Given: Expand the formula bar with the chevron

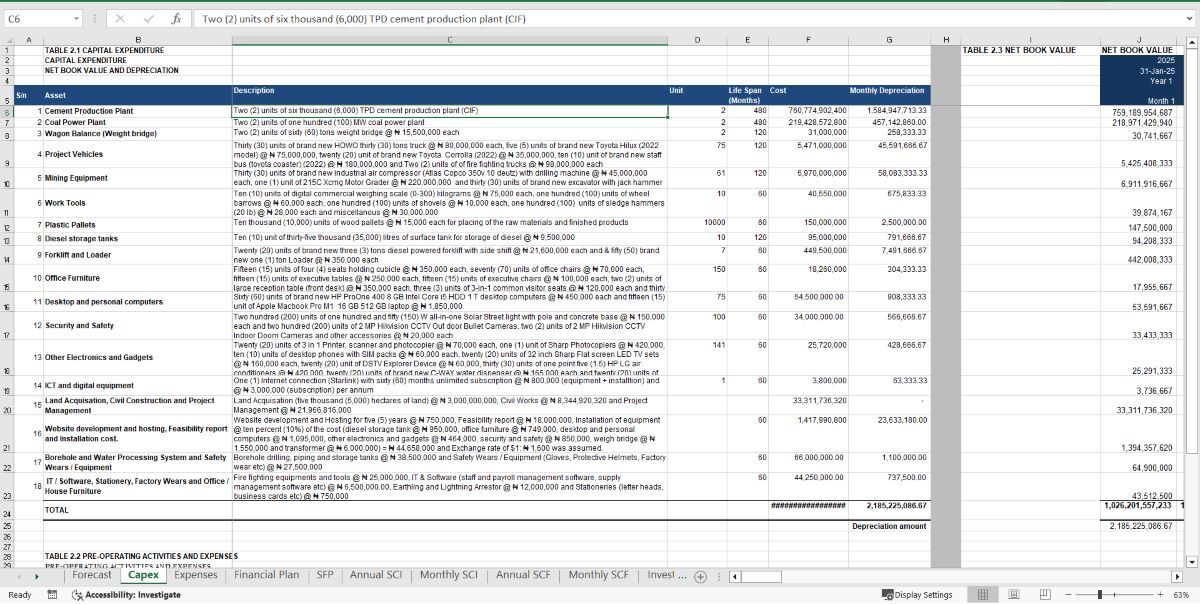Looking at the screenshot, I should tap(1187, 19).
